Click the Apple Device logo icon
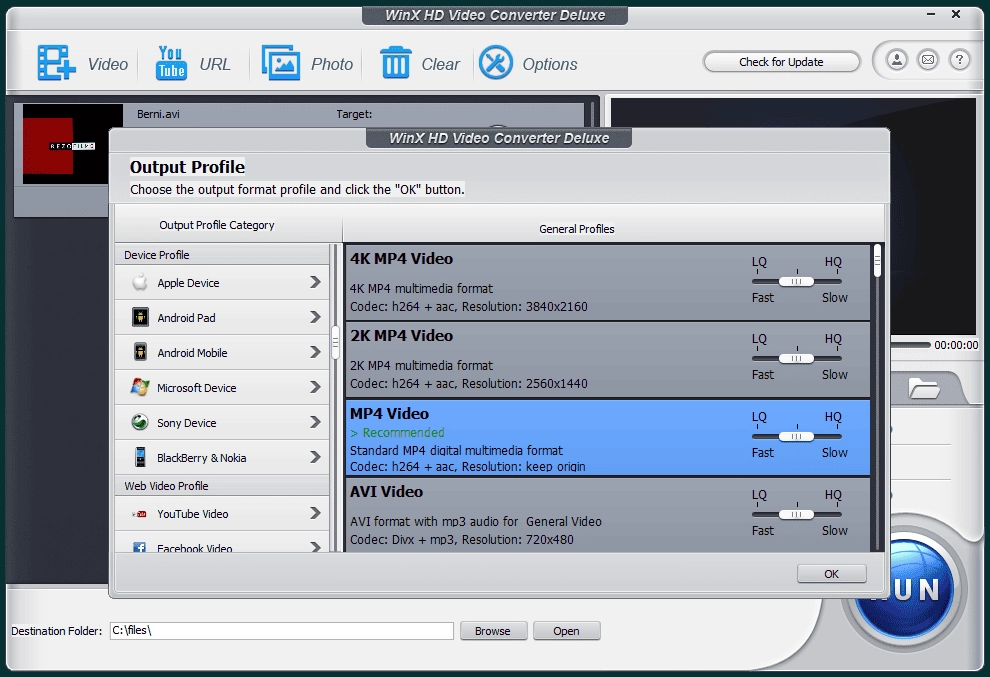The height and width of the screenshot is (677, 990). 140,282
